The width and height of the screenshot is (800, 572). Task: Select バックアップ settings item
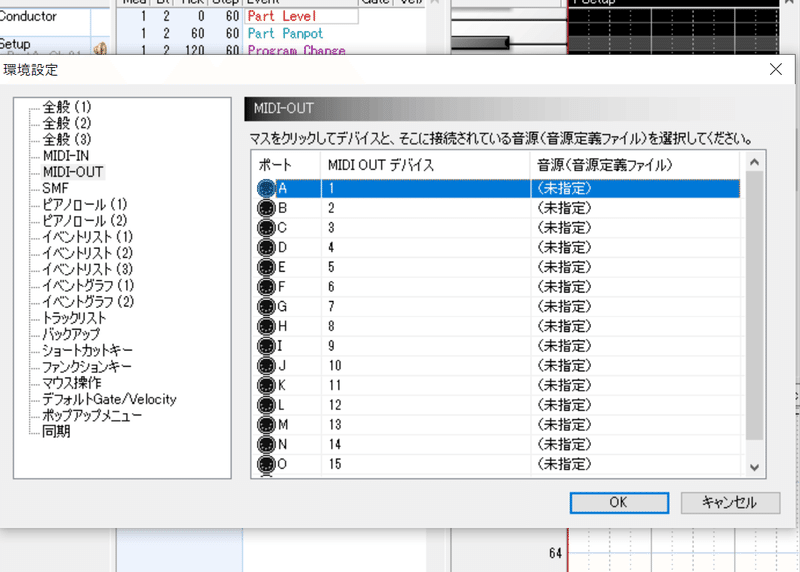[71, 334]
